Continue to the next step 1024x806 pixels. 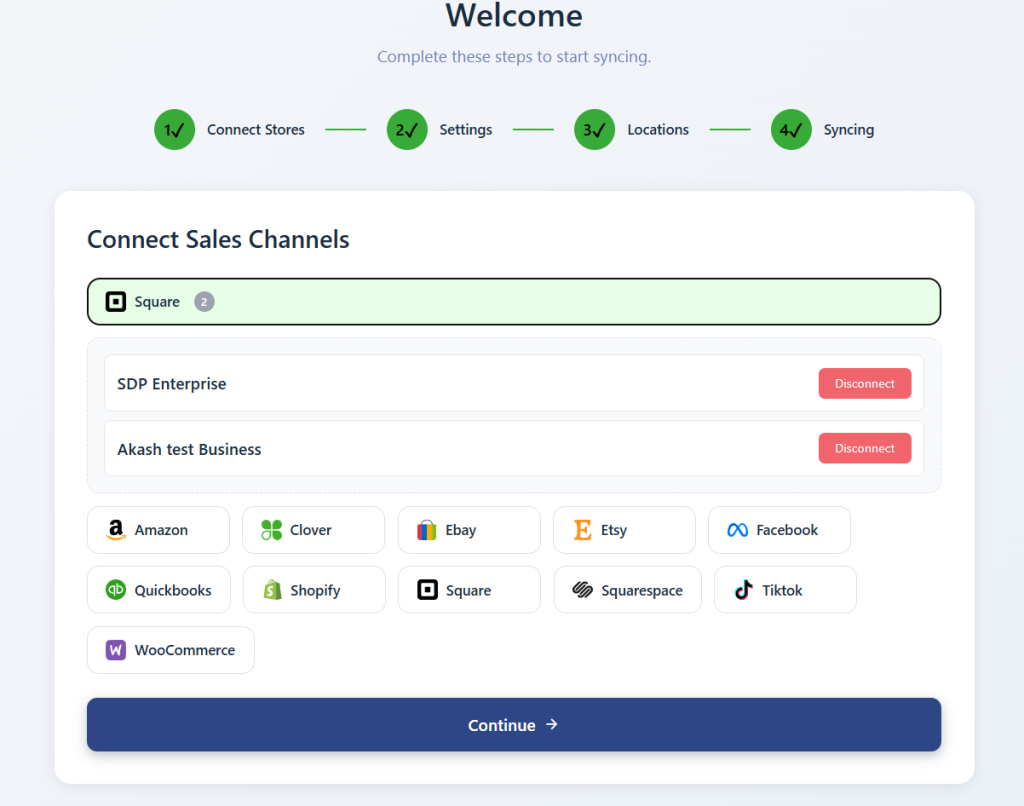click(514, 724)
